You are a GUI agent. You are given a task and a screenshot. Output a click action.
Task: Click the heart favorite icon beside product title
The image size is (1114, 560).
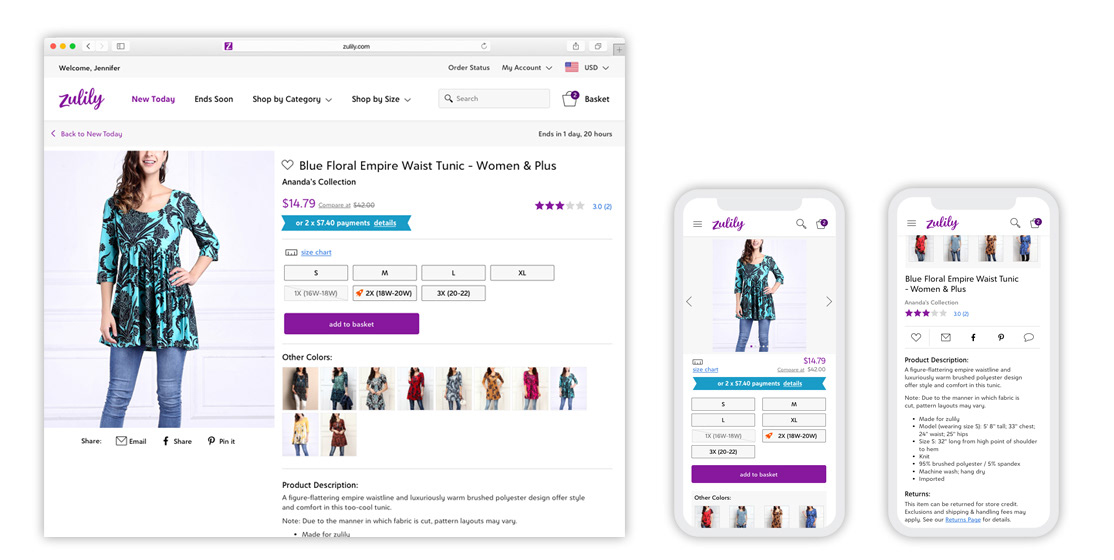[287, 165]
